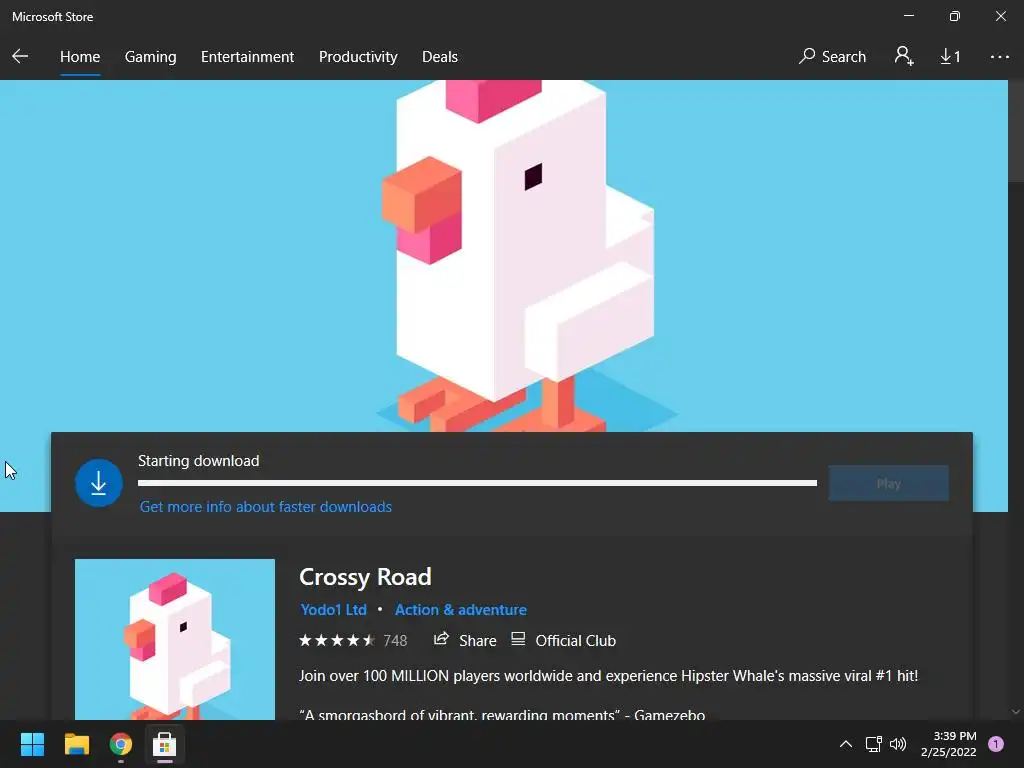Go to the Deals tab

pyautogui.click(x=440, y=57)
